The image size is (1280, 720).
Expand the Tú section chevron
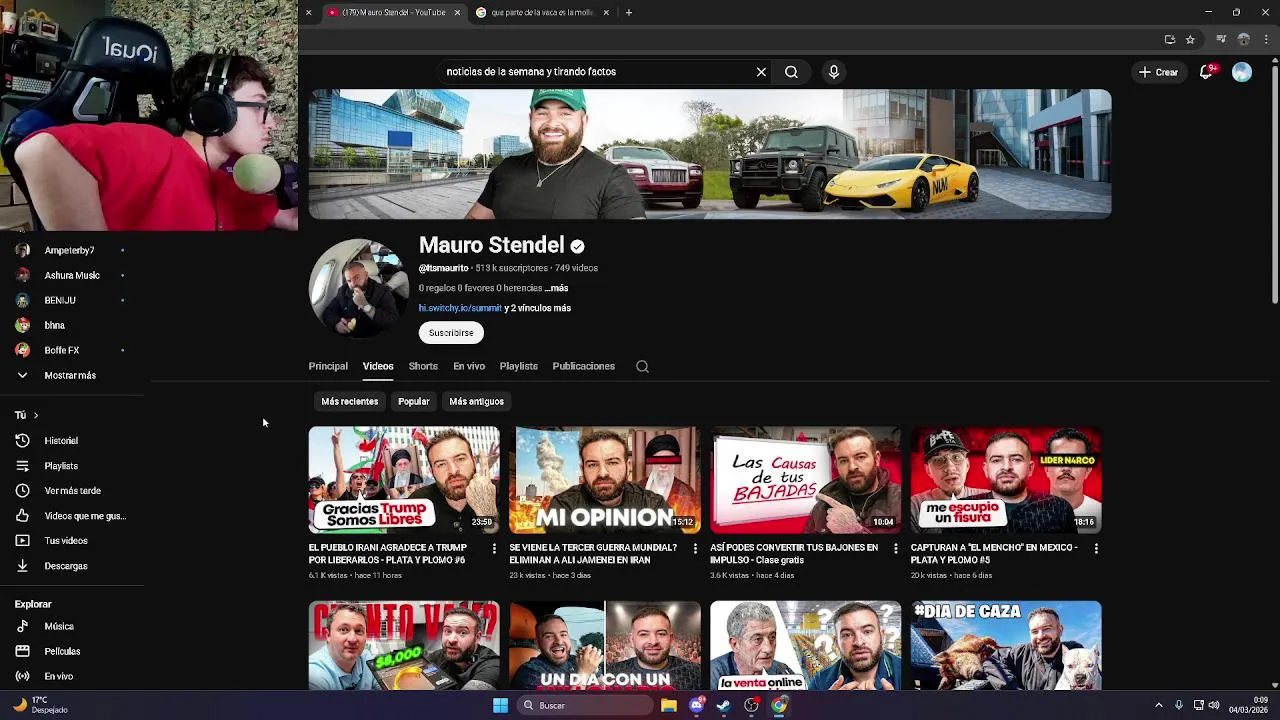click(35, 415)
